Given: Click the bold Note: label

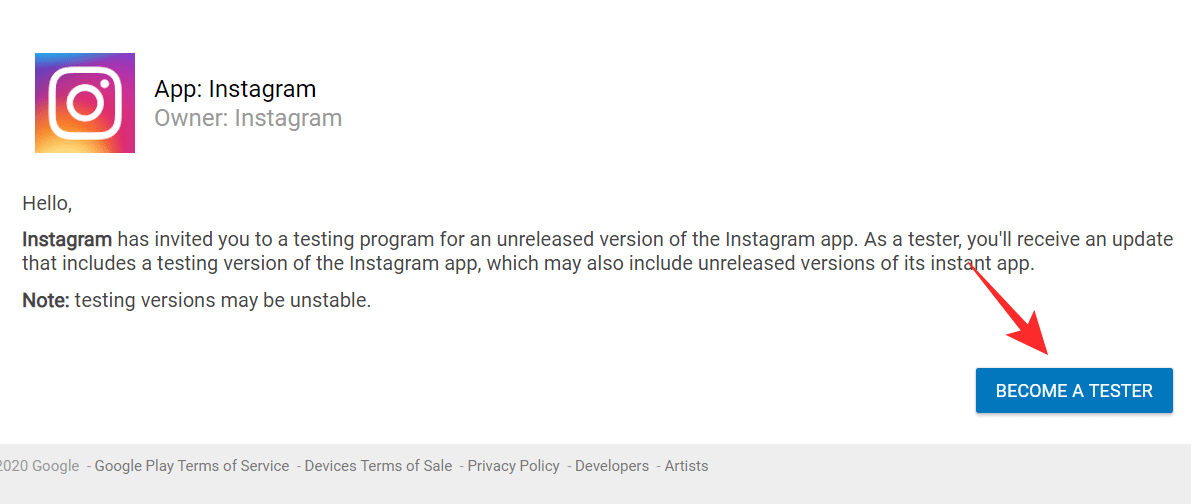Looking at the screenshot, I should click(46, 300).
